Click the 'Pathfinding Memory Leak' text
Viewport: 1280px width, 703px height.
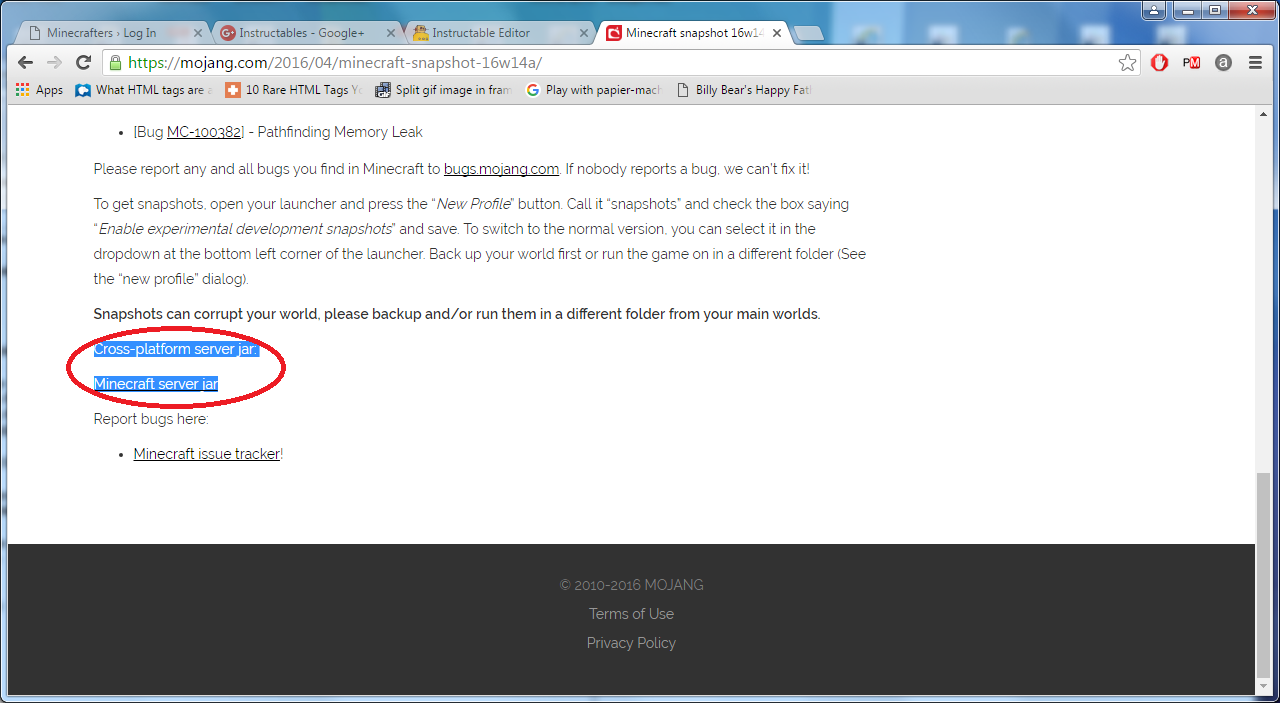pyautogui.click(x=340, y=132)
